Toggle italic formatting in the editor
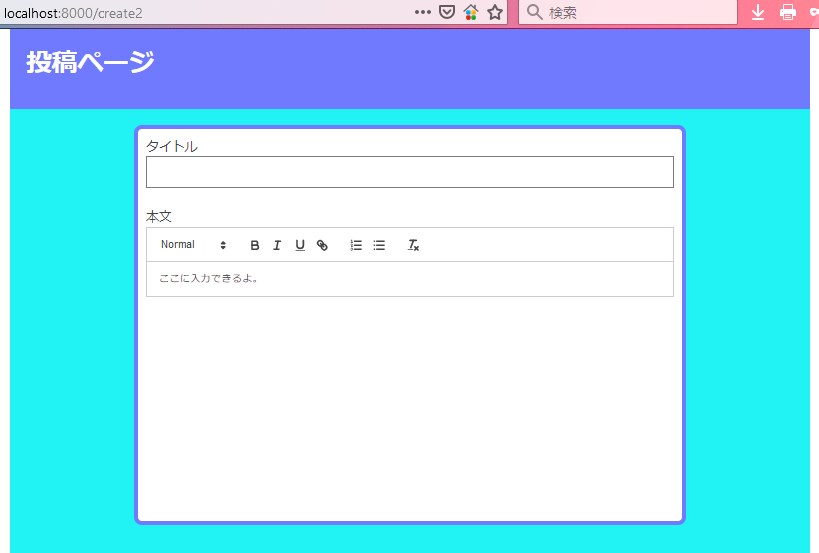 coord(277,245)
